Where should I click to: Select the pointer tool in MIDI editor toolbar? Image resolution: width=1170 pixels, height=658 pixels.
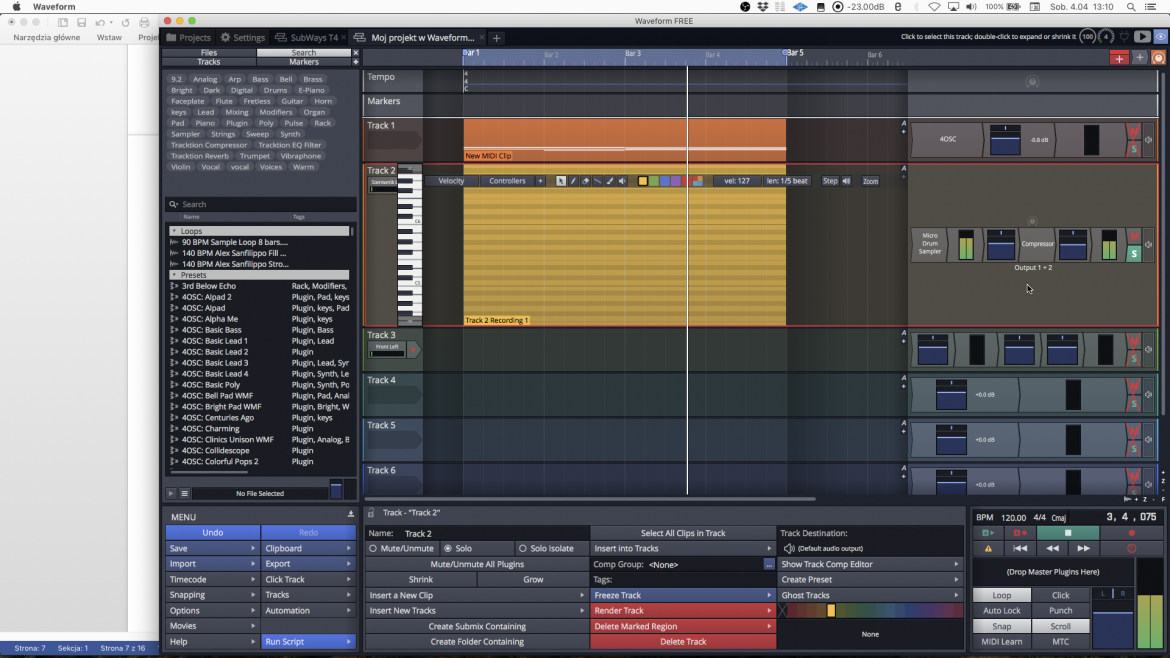(561, 181)
